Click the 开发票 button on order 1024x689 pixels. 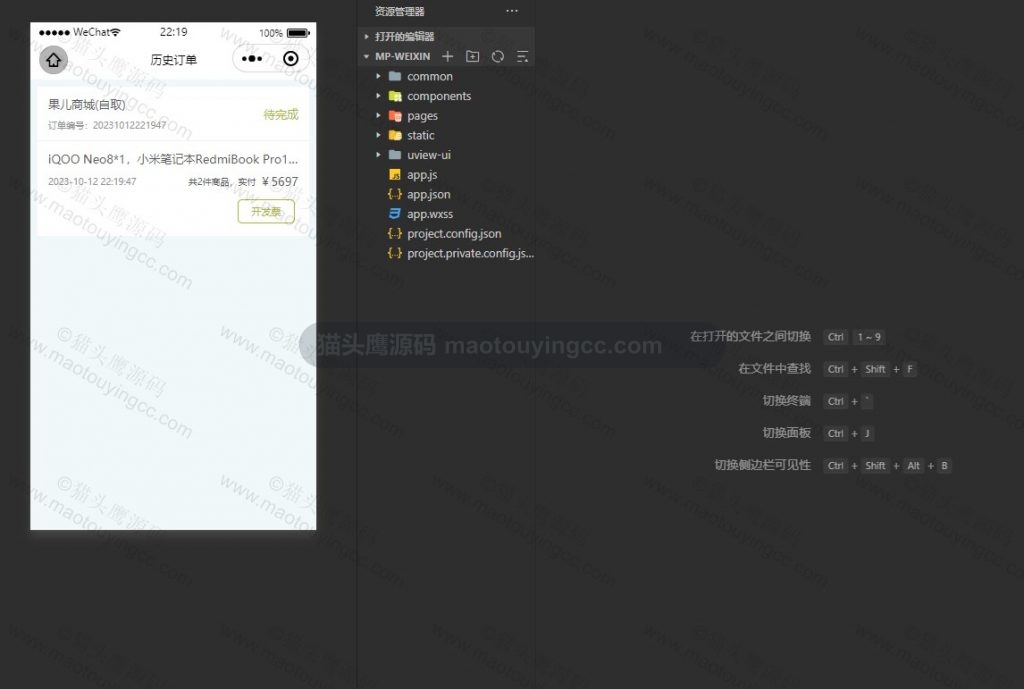tap(266, 211)
